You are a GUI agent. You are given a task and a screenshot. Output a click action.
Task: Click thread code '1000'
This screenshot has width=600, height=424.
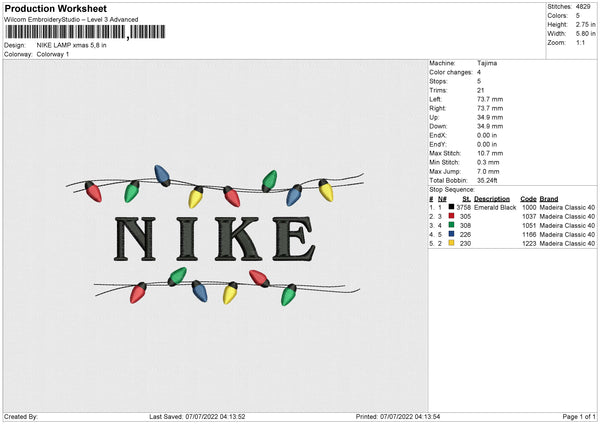coord(529,207)
